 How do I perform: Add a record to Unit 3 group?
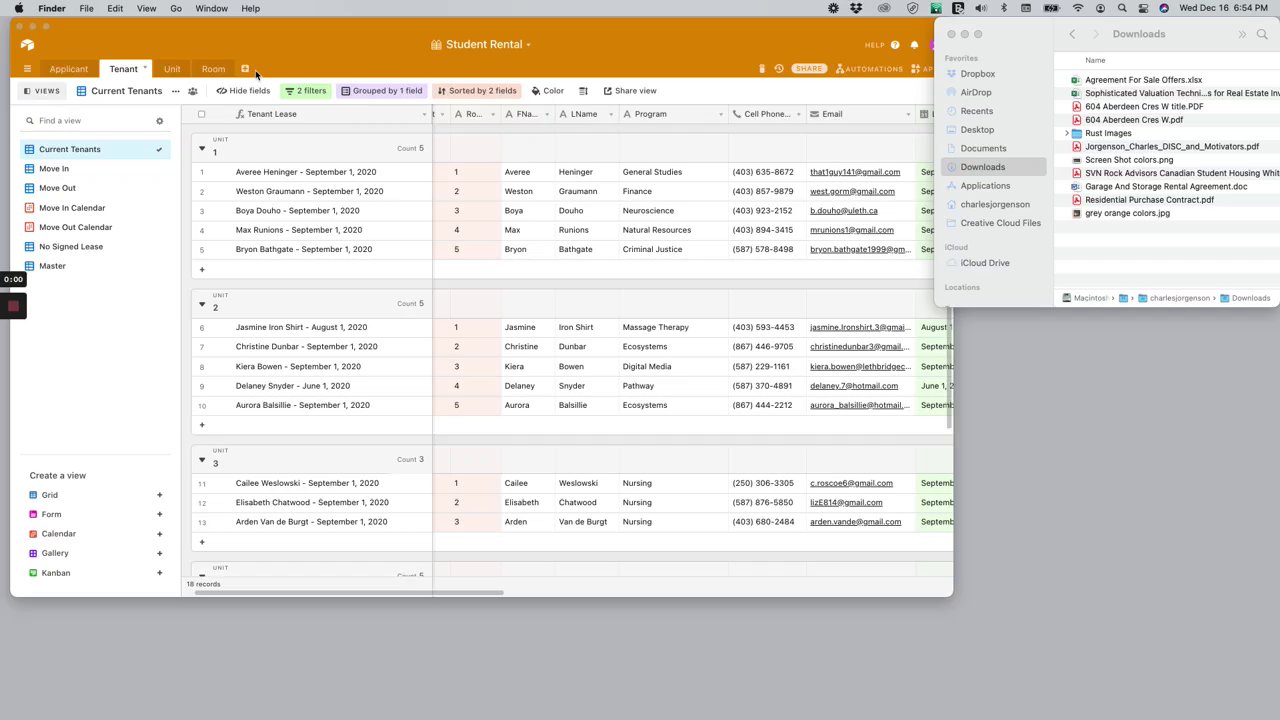coord(202,542)
